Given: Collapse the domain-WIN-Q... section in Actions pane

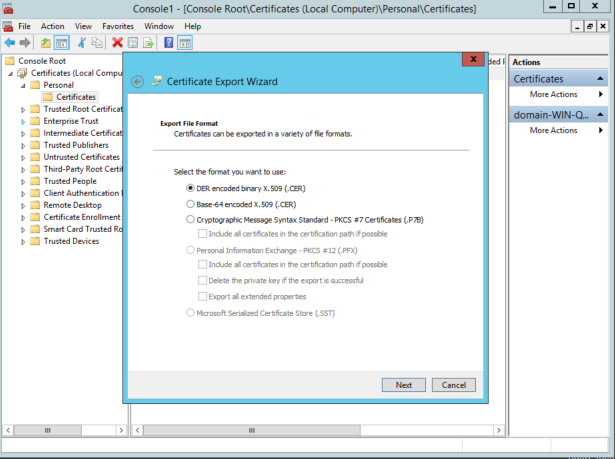Looking at the screenshot, I should (600, 115).
